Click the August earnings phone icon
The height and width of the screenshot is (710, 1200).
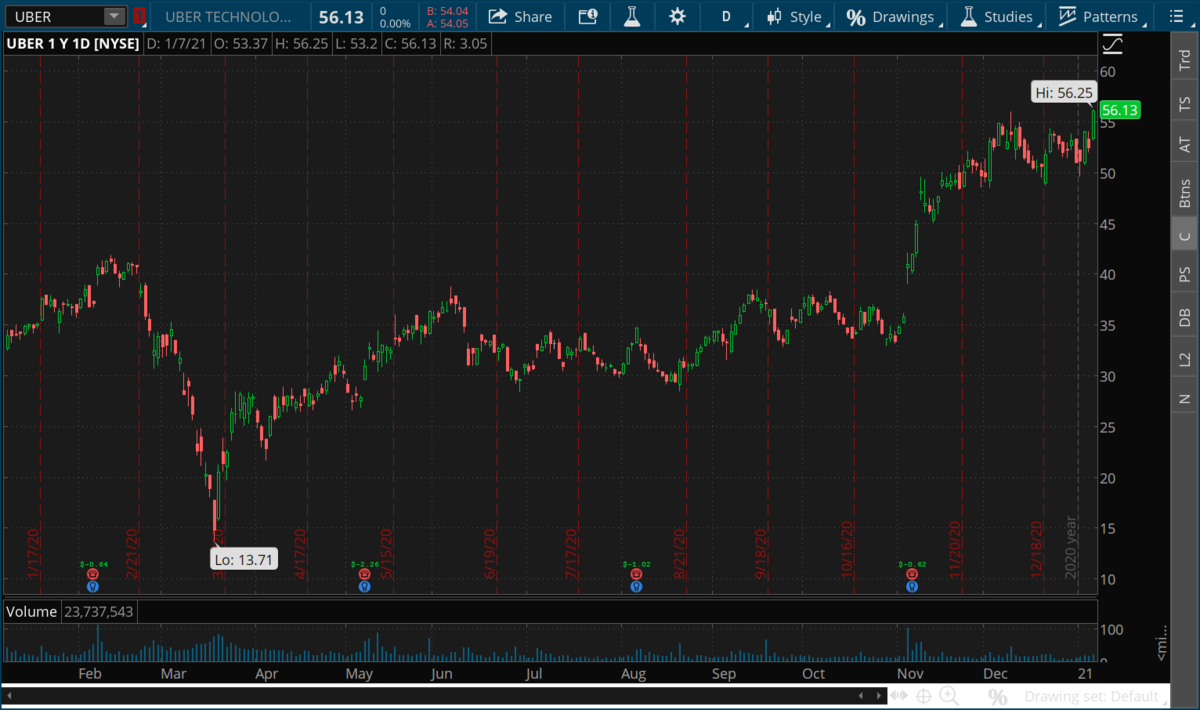[637, 575]
